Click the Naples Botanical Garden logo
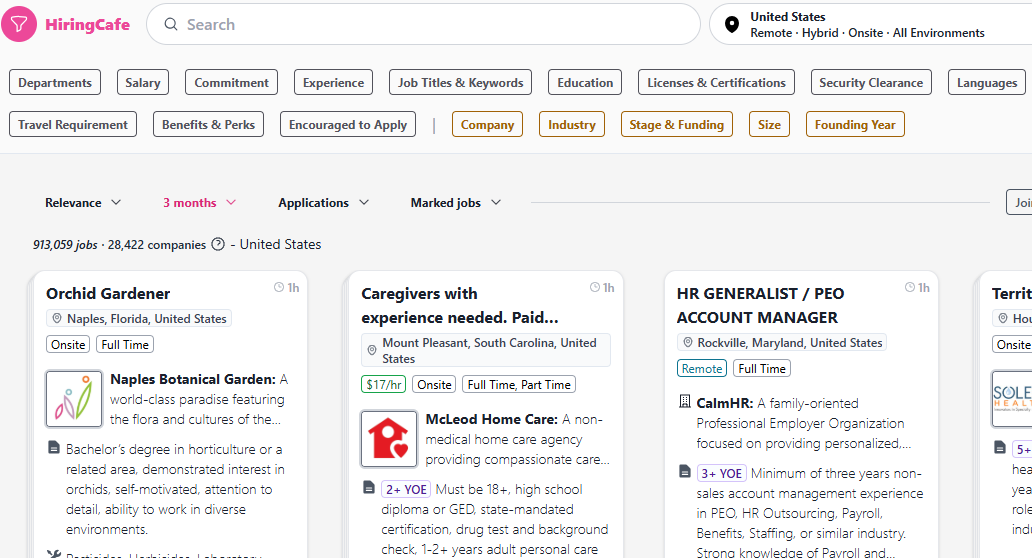 [x=74, y=399]
